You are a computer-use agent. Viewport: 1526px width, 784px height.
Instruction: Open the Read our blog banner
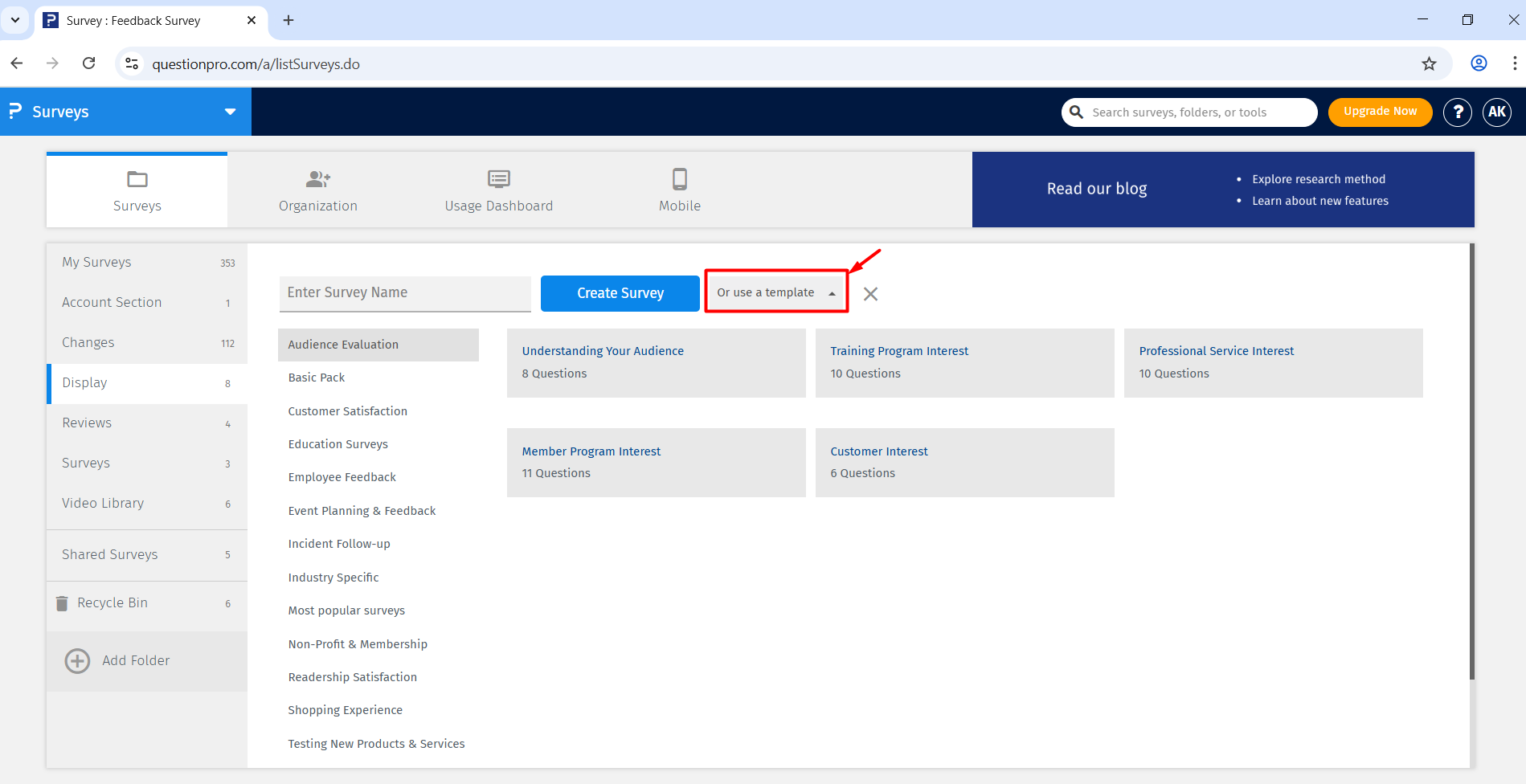(x=1223, y=190)
